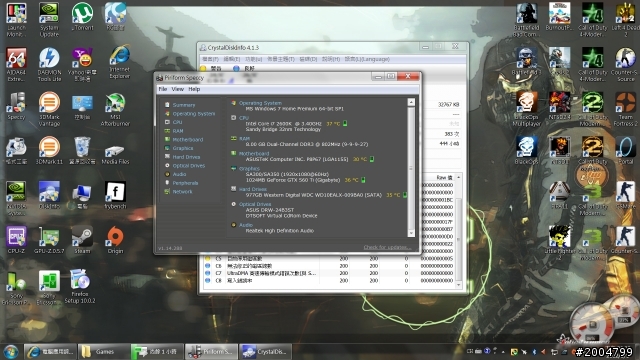Screen dimensions: 640x360
Task: Open 3DMark 11 desktop icon
Action: pos(49,151)
